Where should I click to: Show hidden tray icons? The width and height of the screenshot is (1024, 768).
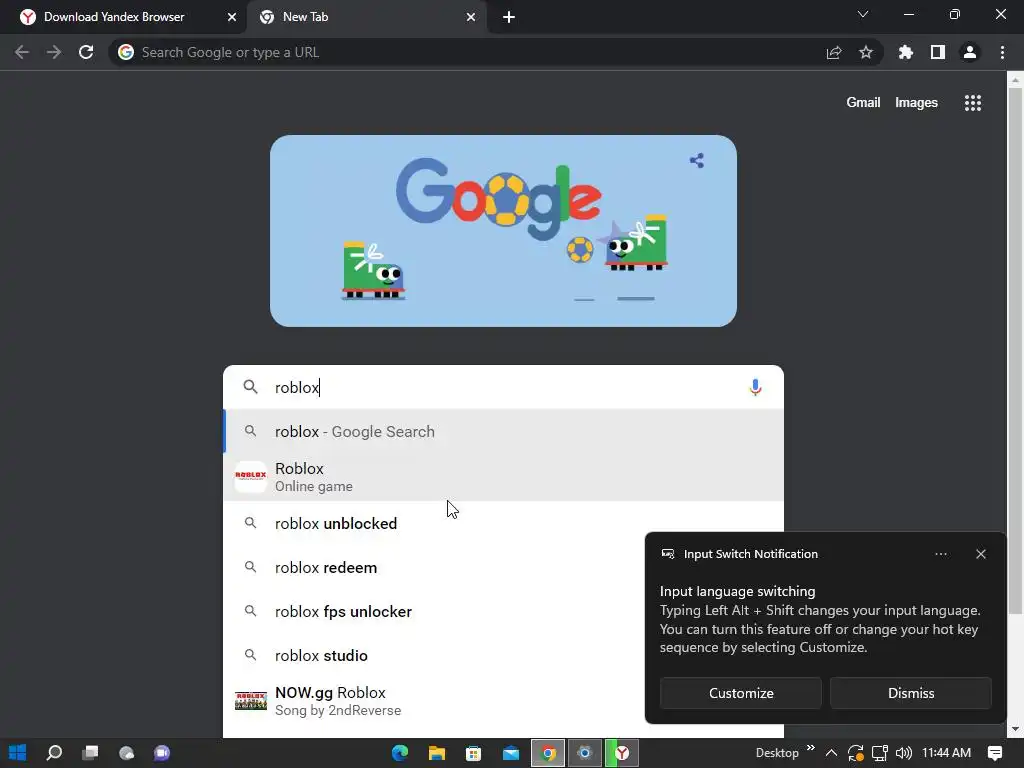click(831, 753)
